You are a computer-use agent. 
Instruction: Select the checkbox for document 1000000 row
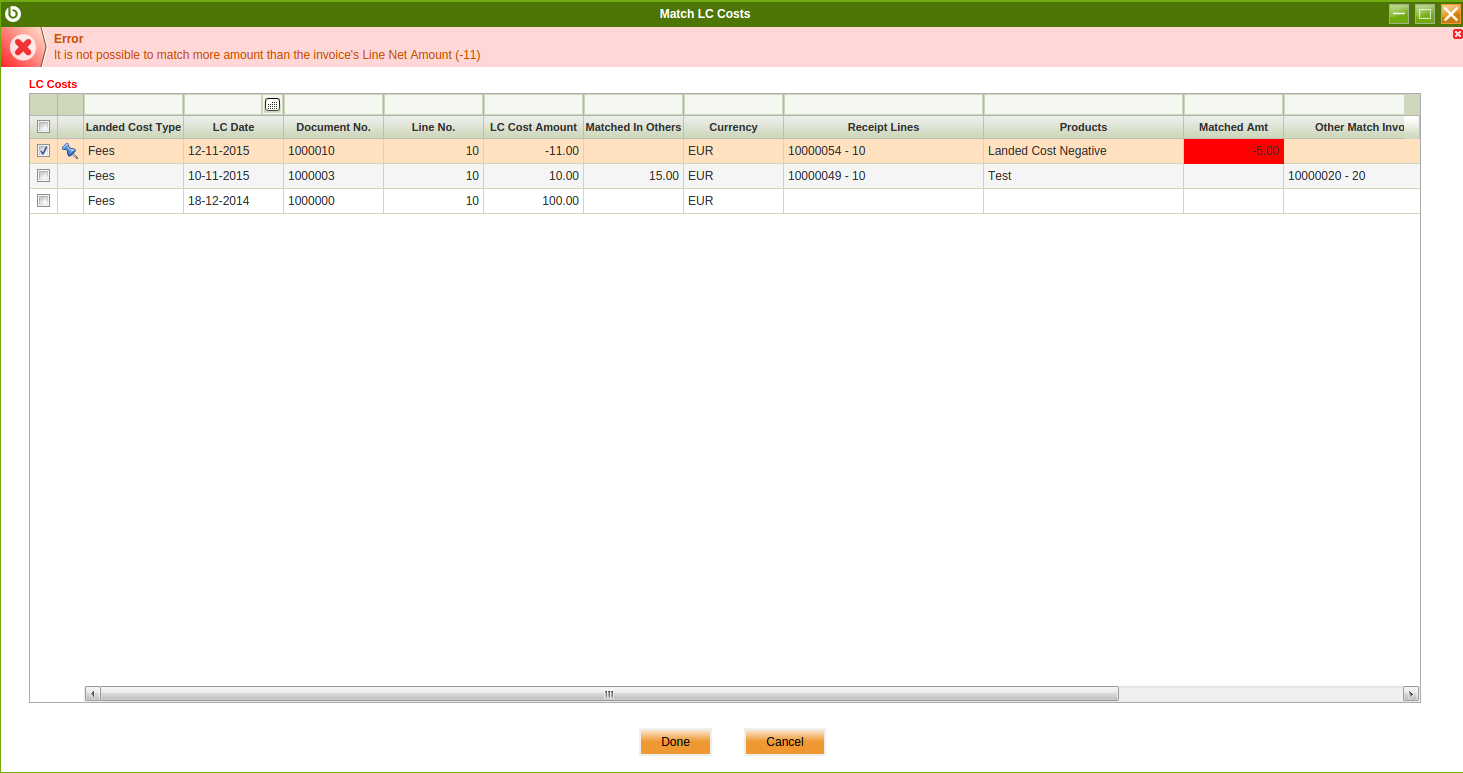click(43, 201)
